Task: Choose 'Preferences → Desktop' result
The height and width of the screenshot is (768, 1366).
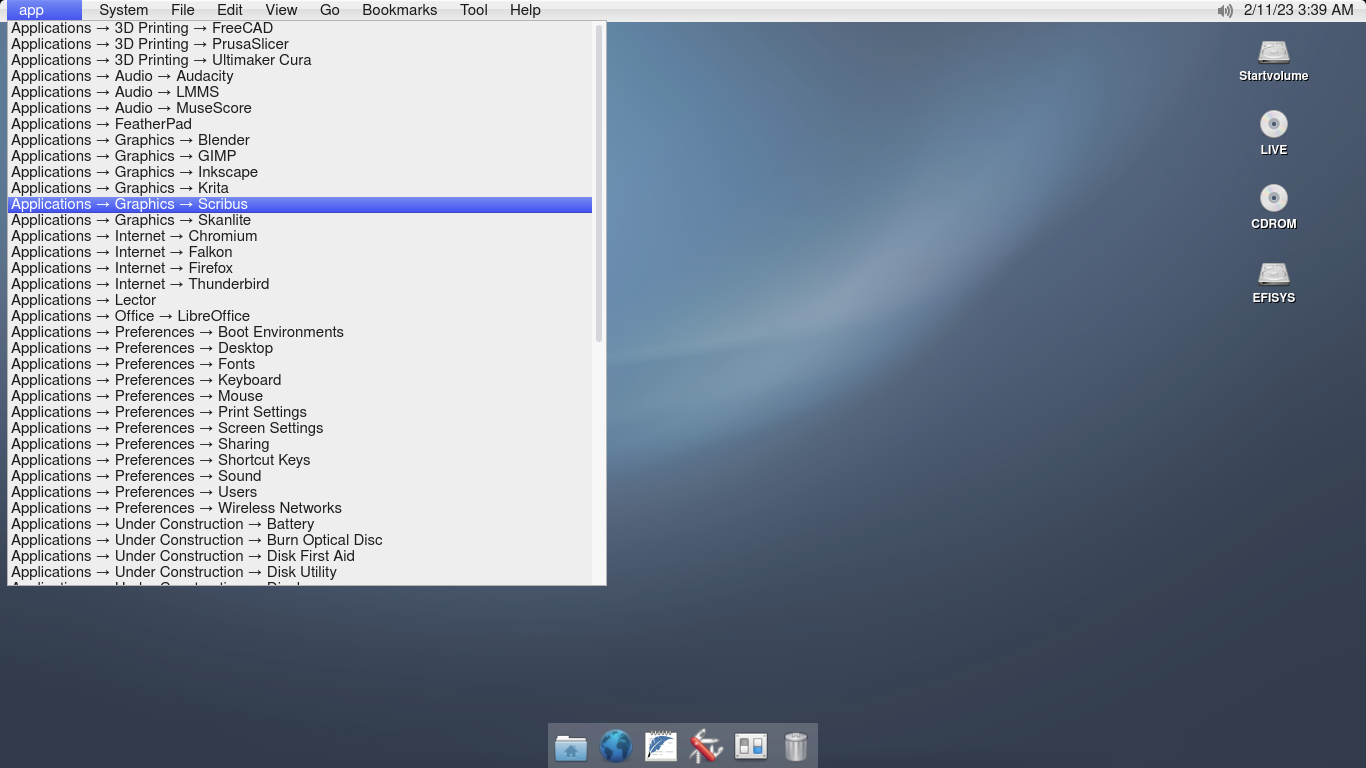Action: tap(300, 348)
